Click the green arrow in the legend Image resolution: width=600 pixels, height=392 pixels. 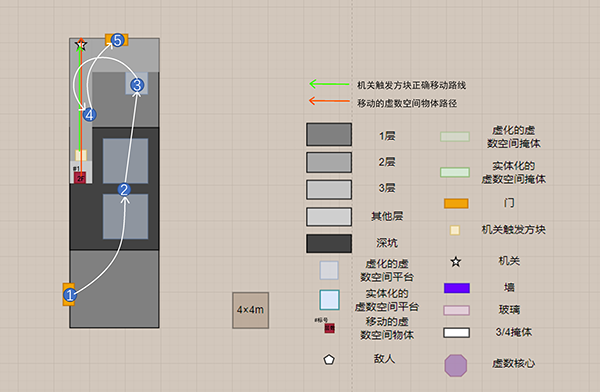pos(329,84)
